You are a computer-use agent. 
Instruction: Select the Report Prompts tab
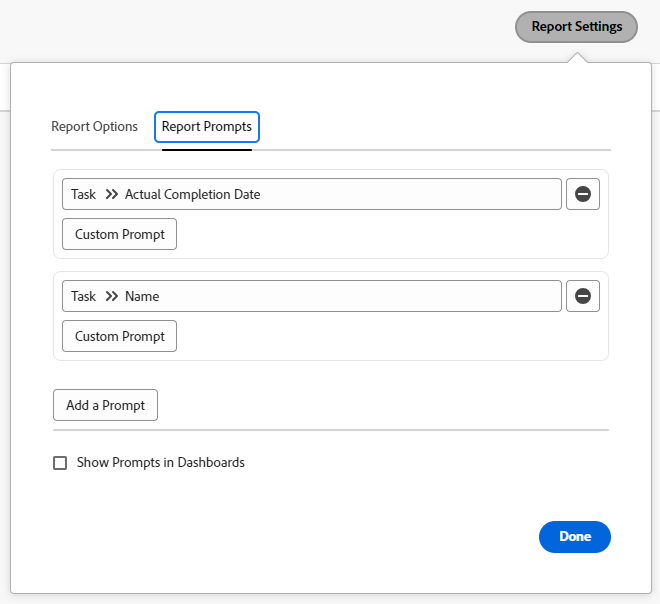tap(207, 127)
